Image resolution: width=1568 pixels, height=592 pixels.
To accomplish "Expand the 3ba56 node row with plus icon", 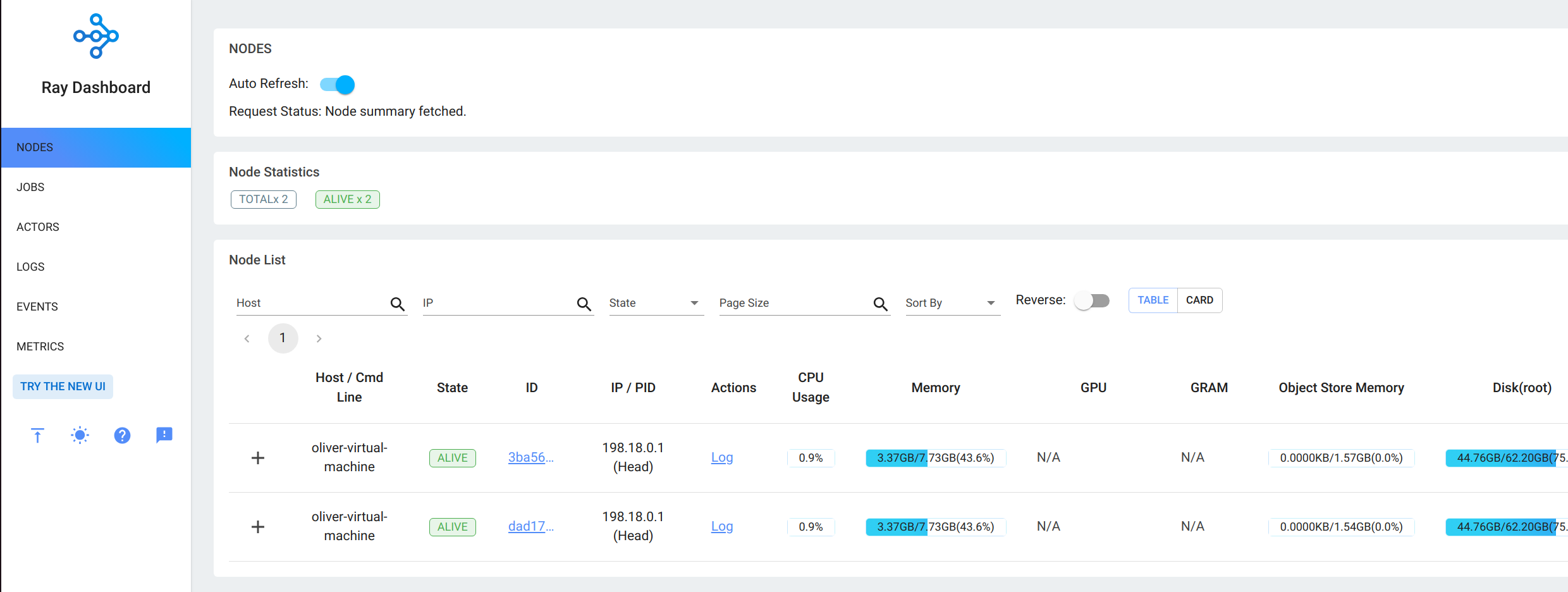I will pos(258,458).
